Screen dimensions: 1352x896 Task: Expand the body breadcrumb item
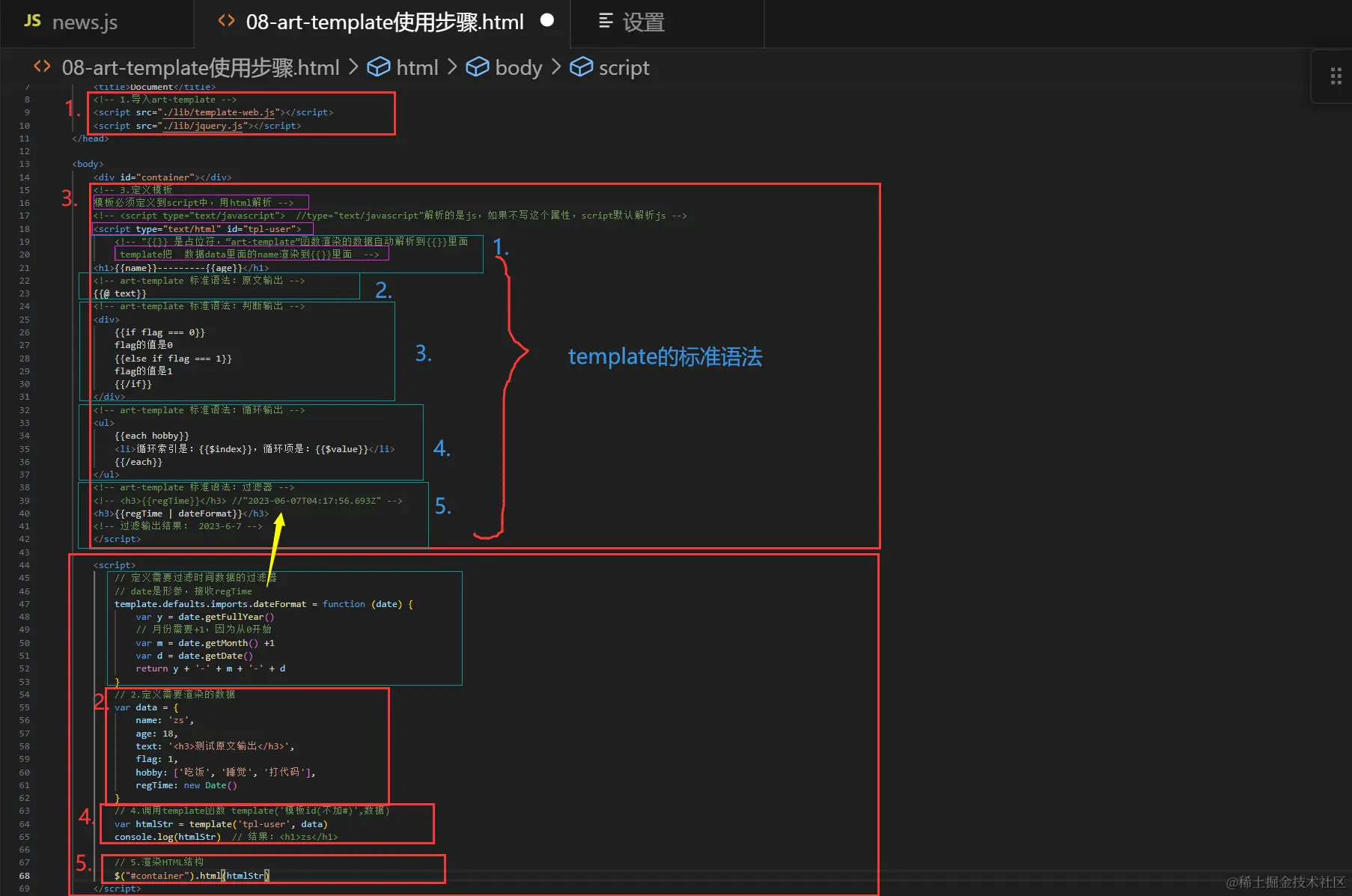519,67
